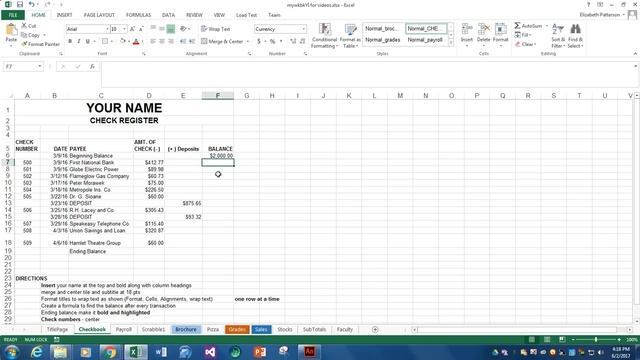
Task: Open the Fill dropdown
Action: click(523, 35)
